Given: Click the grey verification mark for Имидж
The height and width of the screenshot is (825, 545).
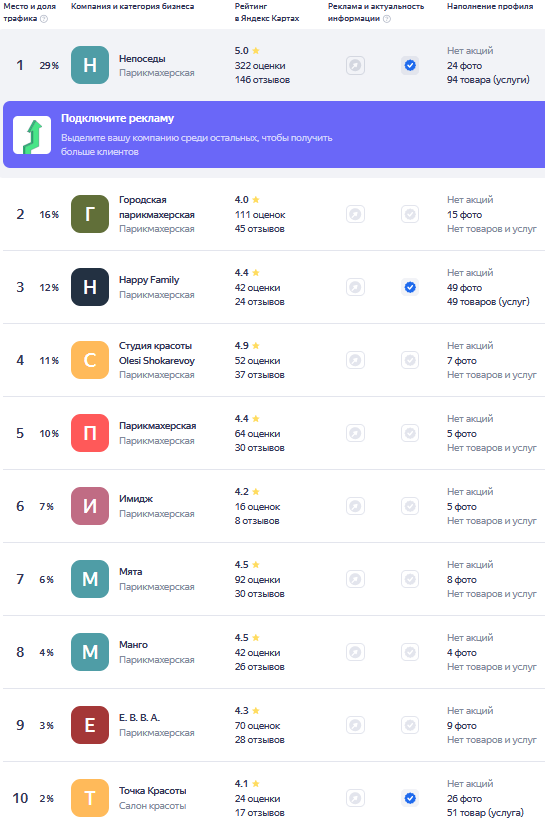Looking at the screenshot, I should click(410, 506).
